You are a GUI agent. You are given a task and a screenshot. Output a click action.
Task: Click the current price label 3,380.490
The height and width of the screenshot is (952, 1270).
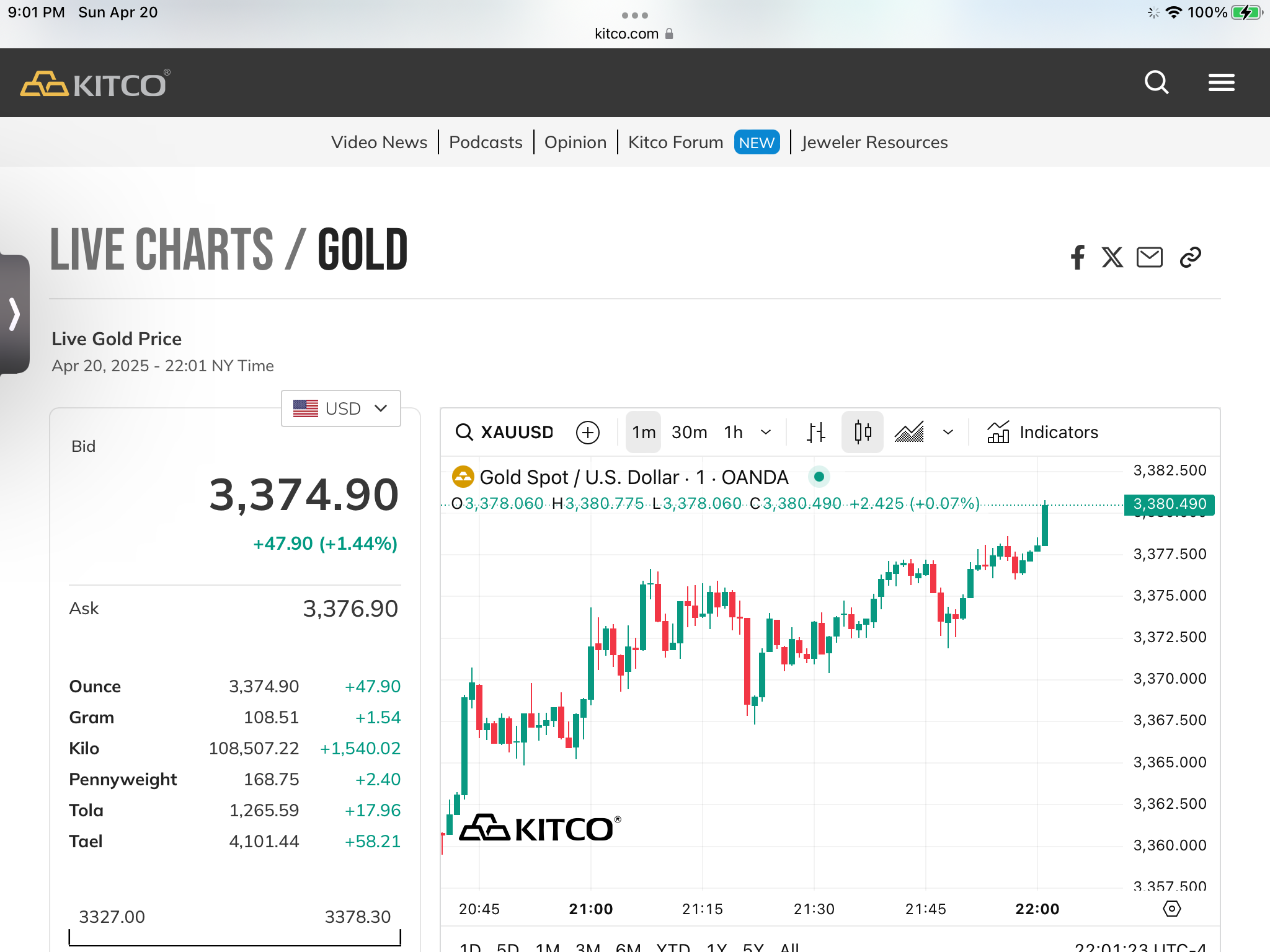pyautogui.click(x=1170, y=504)
